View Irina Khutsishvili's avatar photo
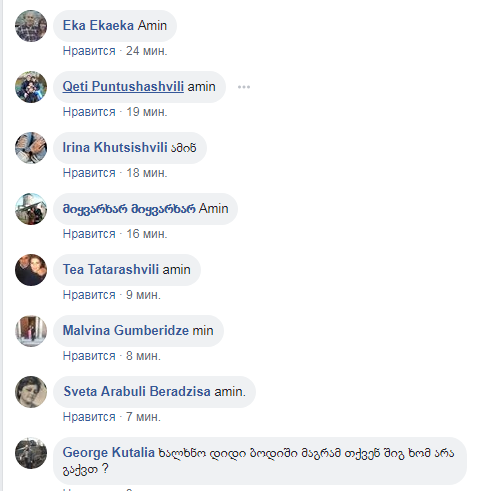This screenshot has width=480, height=491. [x=31, y=148]
